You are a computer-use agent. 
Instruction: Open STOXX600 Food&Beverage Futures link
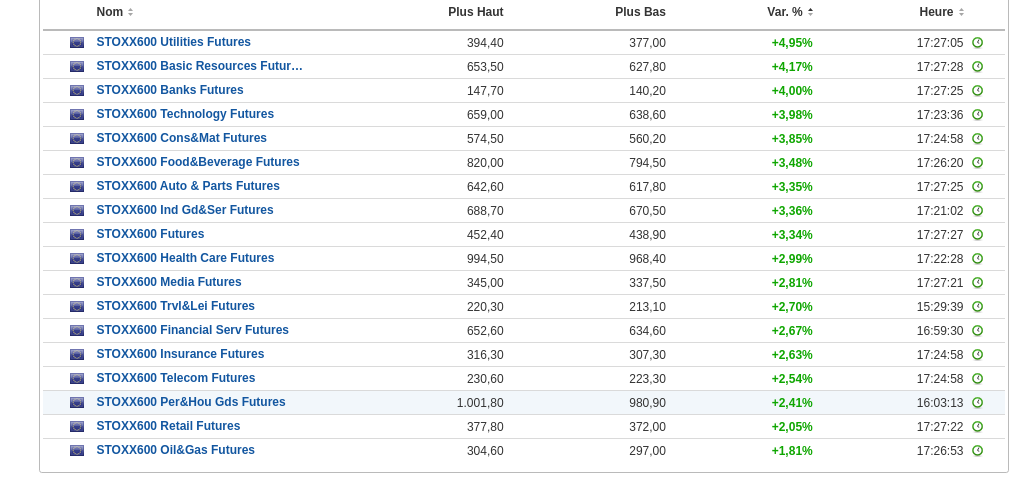click(198, 163)
